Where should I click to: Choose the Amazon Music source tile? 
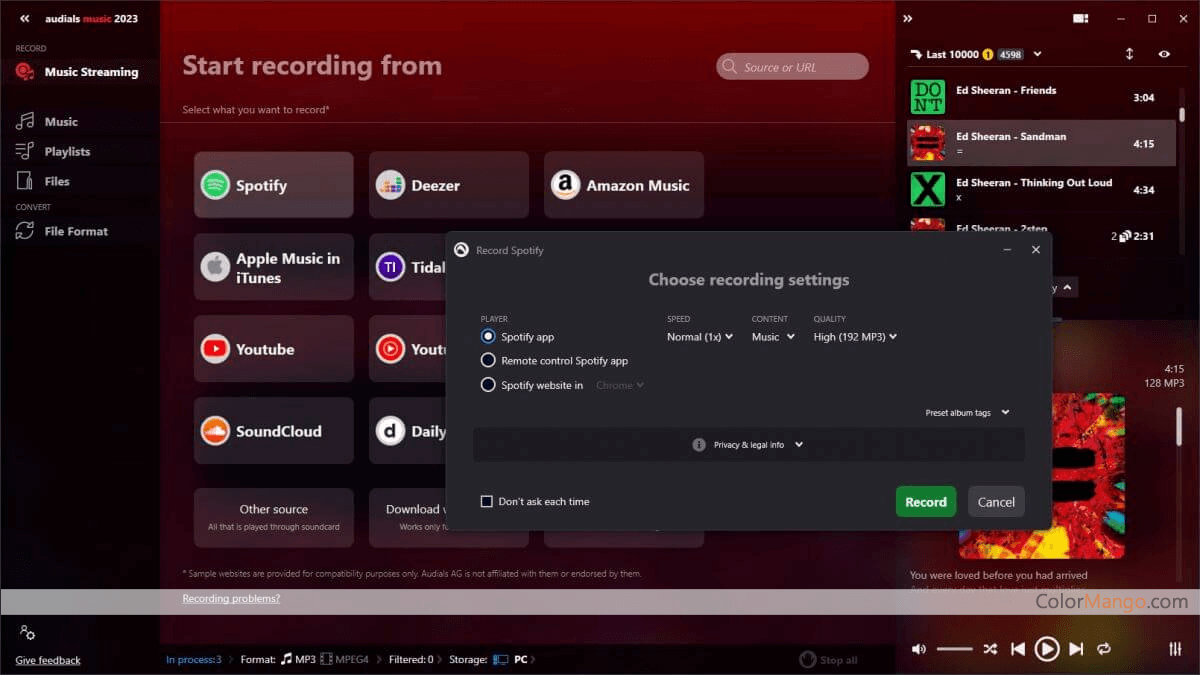pyautogui.click(x=624, y=185)
